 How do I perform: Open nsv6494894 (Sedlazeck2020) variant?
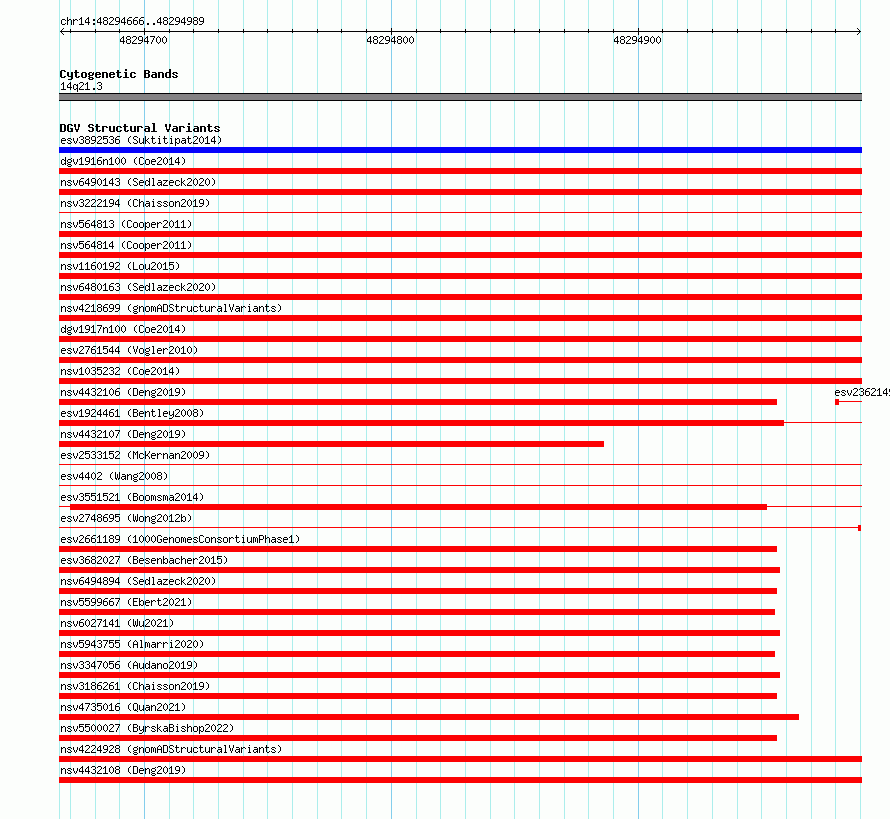point(138,581)
